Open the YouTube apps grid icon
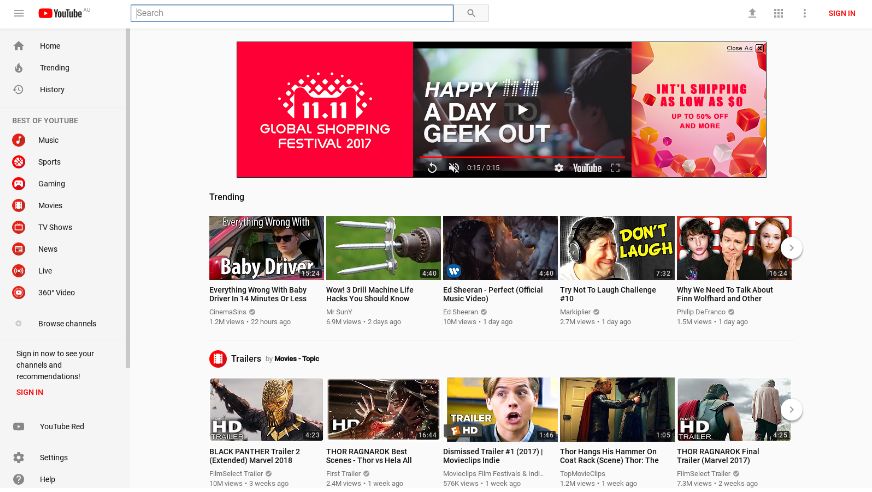The image size is (872, 492). coord(778,13)
